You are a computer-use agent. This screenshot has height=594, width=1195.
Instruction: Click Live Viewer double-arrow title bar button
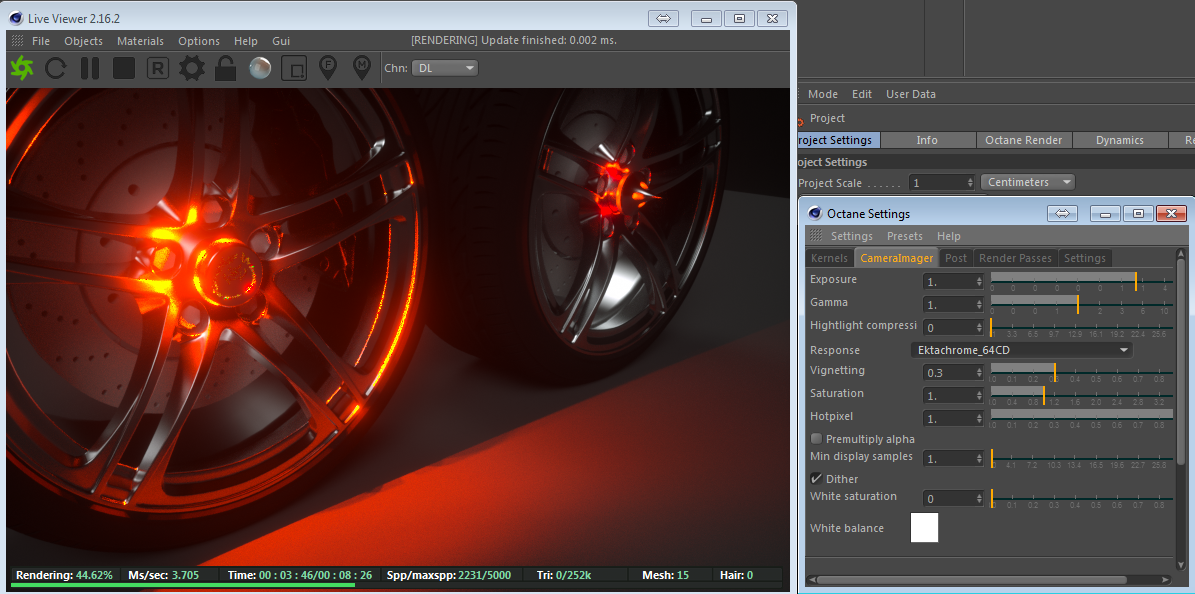click(x=663, y=18)
